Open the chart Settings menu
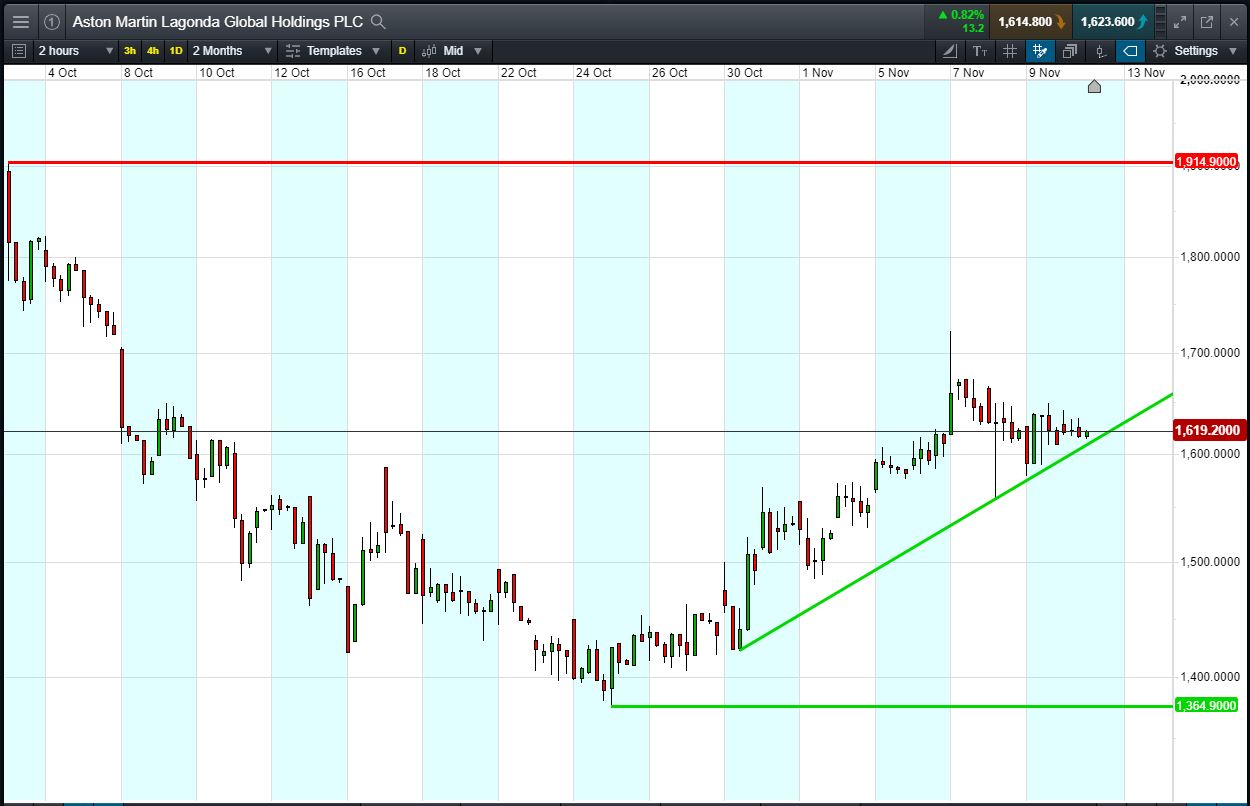This screenshot has height=806, width=1250. (x=1195, y=50)
